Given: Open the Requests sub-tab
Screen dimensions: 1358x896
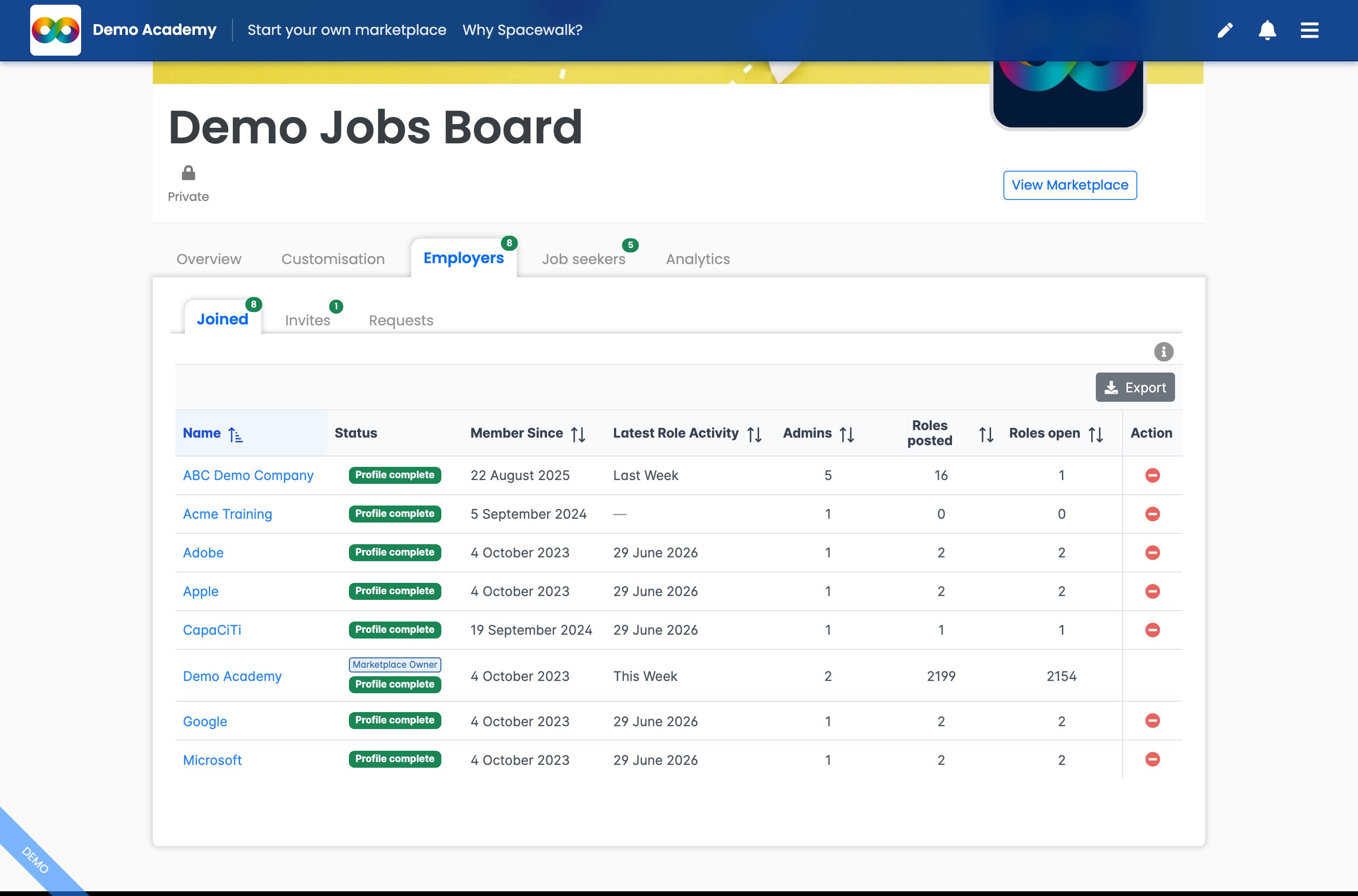Looking at the screenshot, I should tap(401, 321).
